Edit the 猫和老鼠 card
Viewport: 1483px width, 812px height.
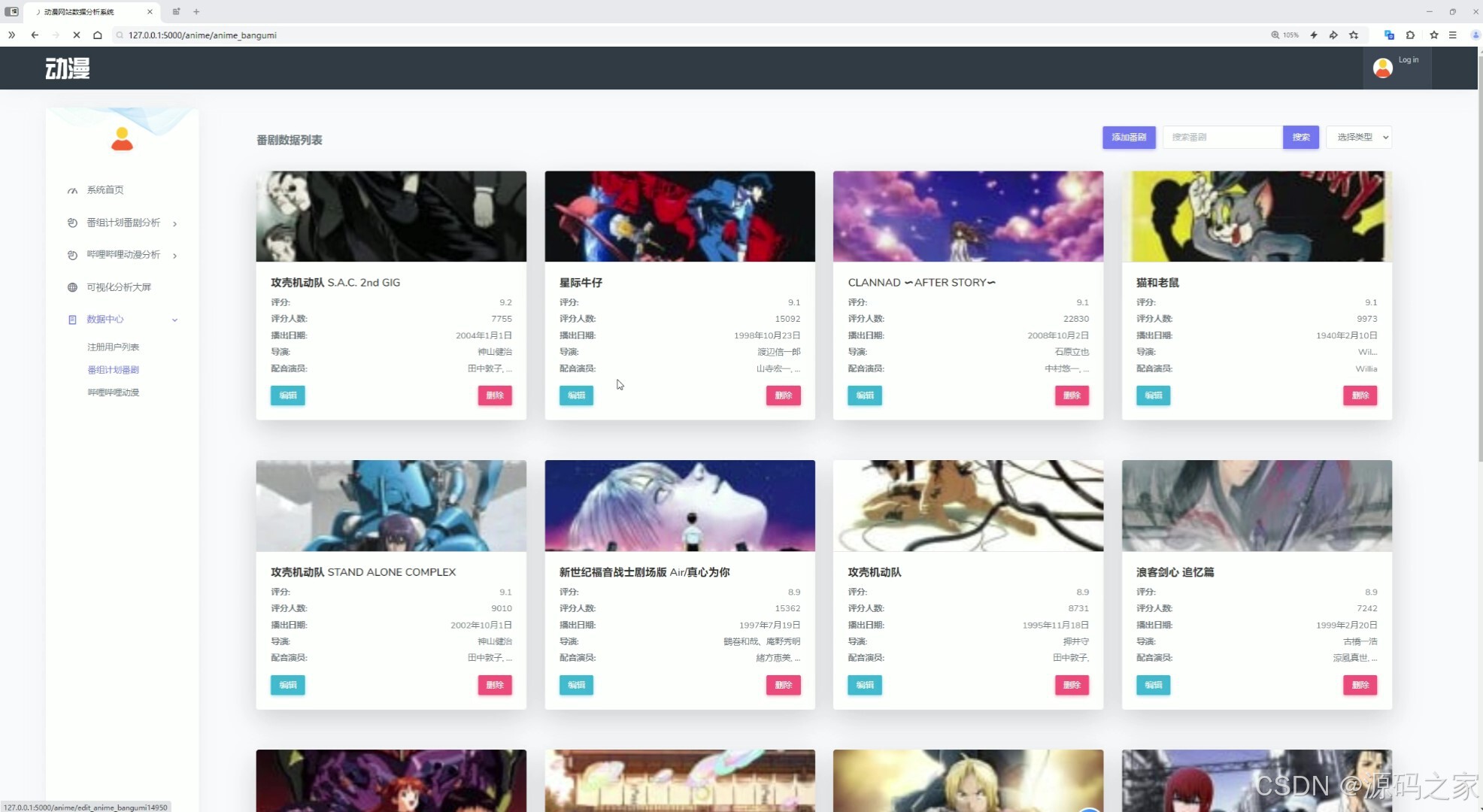[1153, 395]
